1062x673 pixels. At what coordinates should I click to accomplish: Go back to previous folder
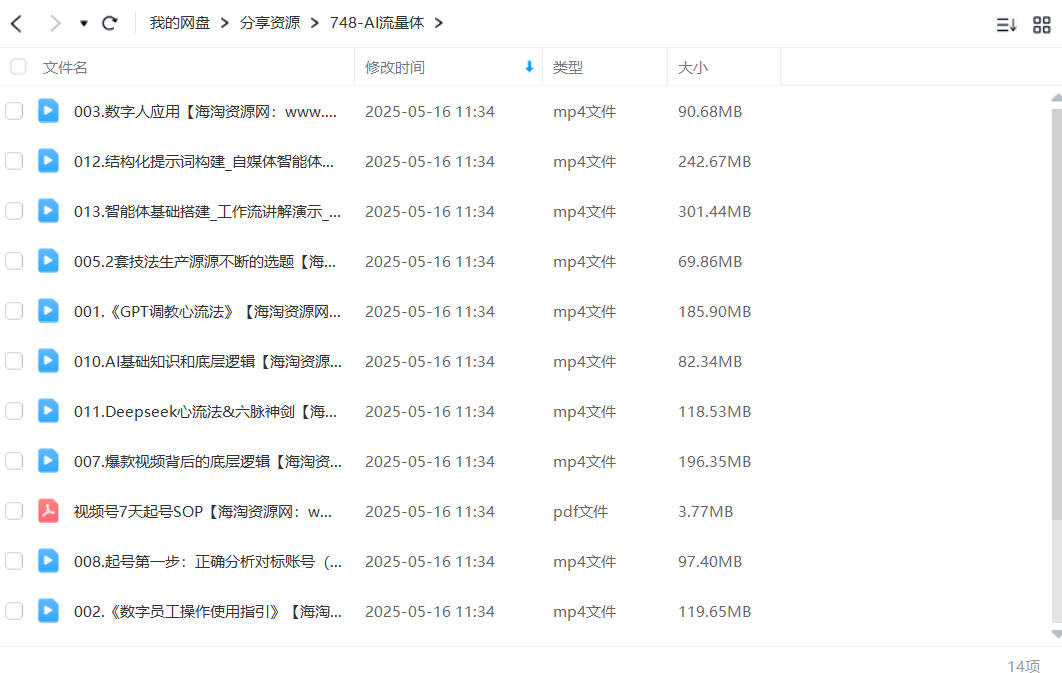coord(17,24)
